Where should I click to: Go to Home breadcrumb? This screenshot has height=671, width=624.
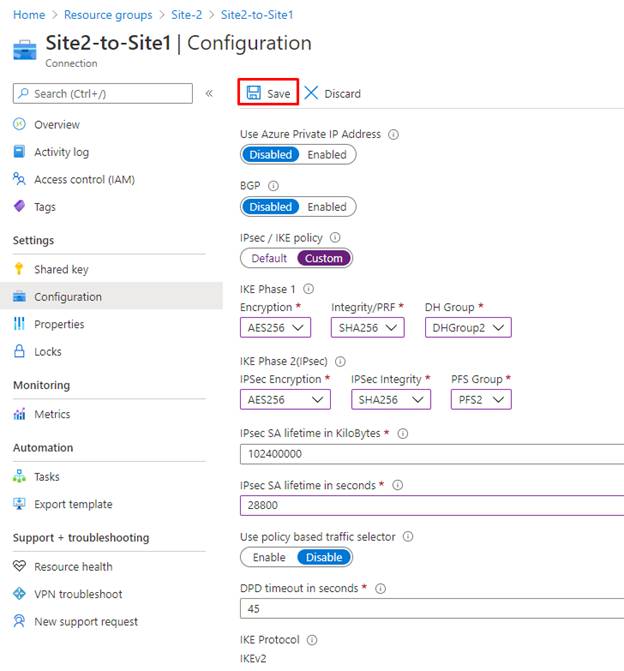(x=29, y=15)
